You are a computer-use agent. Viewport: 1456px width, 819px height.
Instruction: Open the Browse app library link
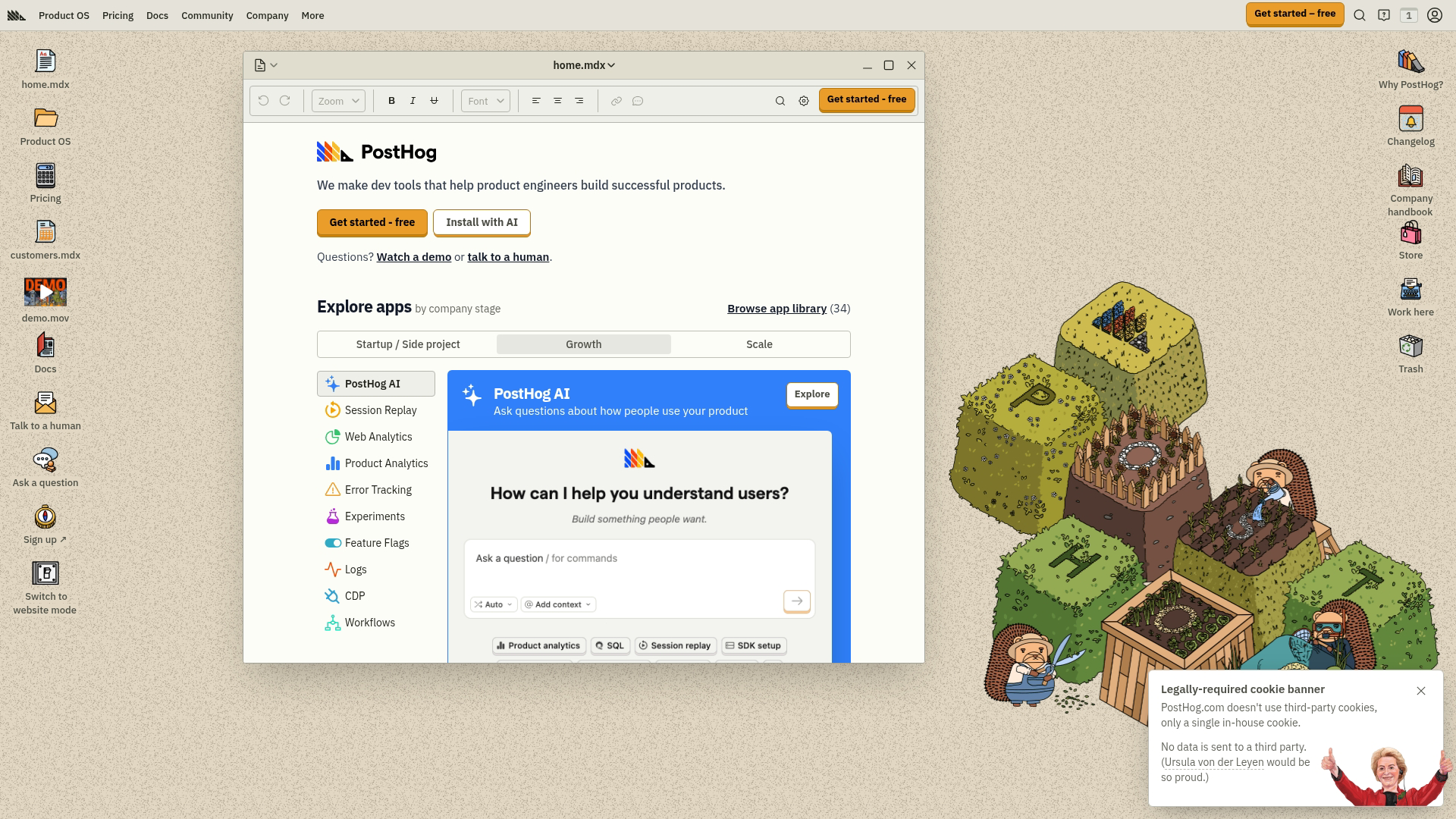[777, 309]
